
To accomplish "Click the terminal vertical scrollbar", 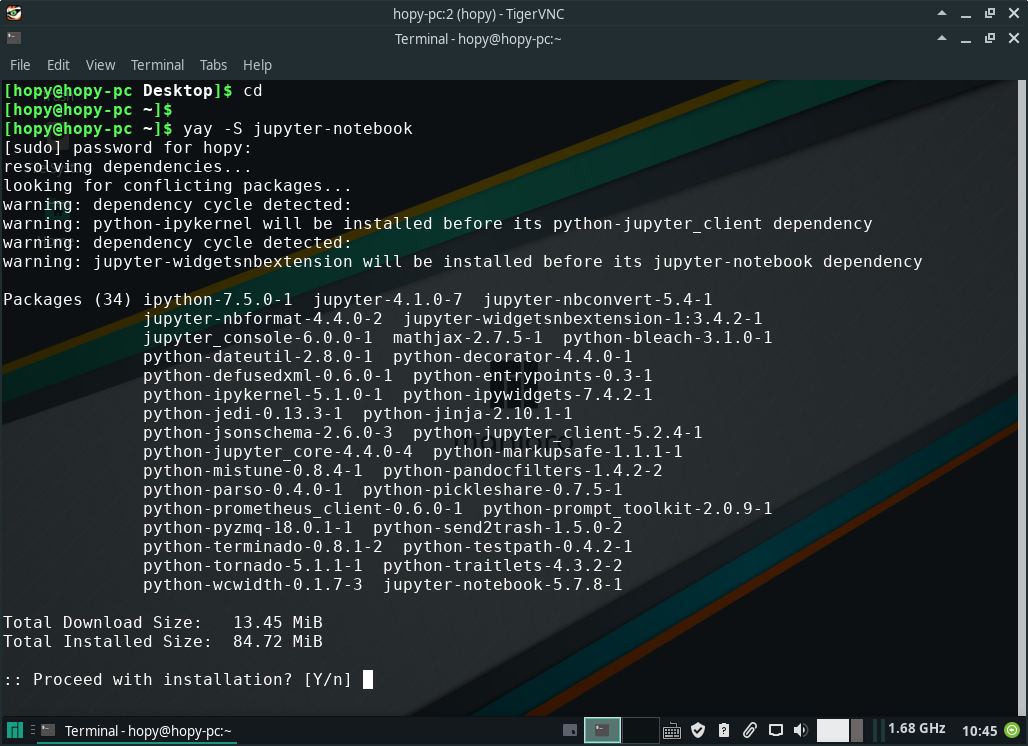I will [1021, 397].
